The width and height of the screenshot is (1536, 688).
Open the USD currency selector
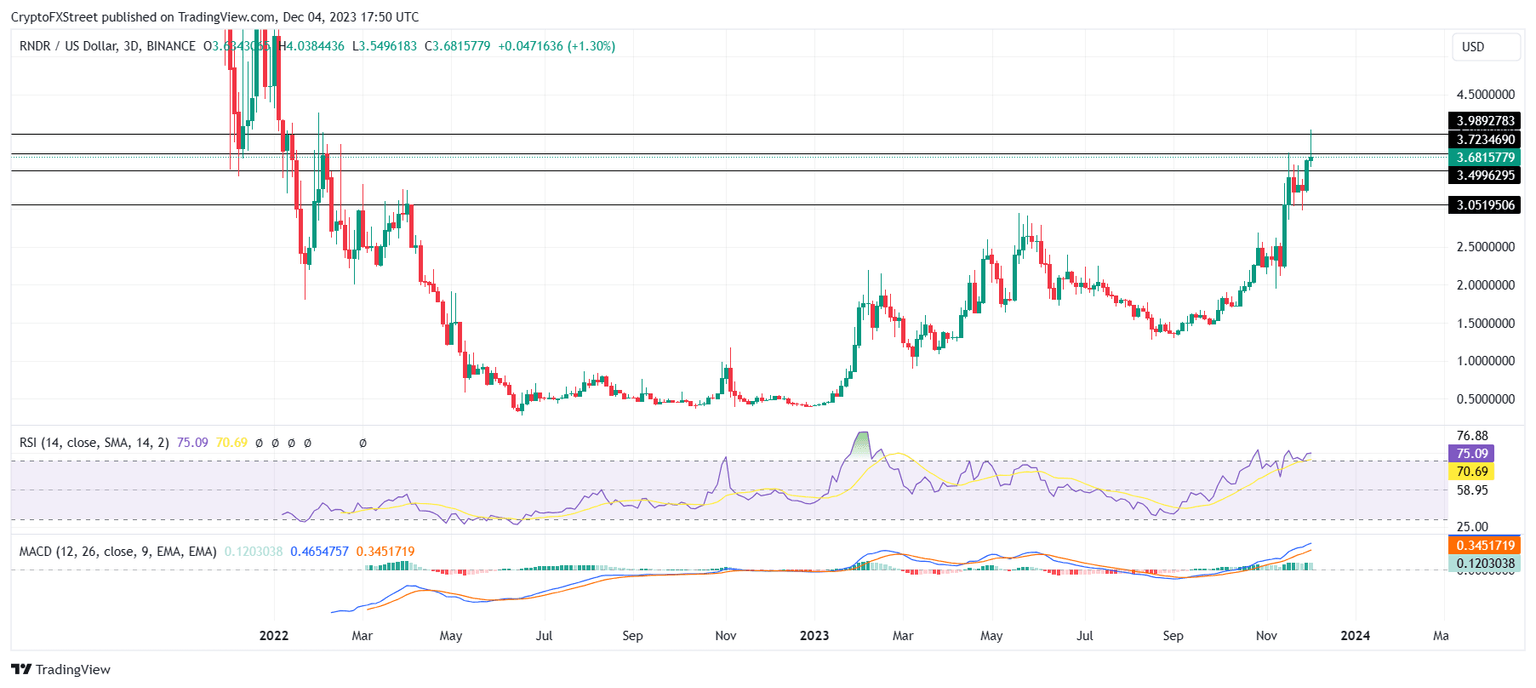(1486, 46)
